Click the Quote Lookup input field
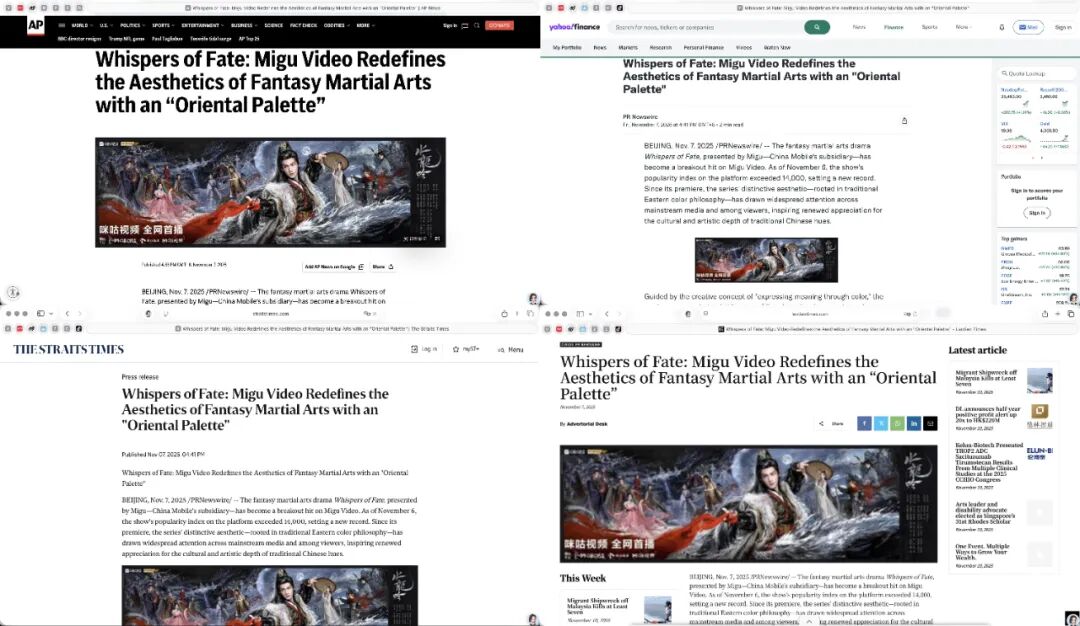 (x=1038, y=73)
